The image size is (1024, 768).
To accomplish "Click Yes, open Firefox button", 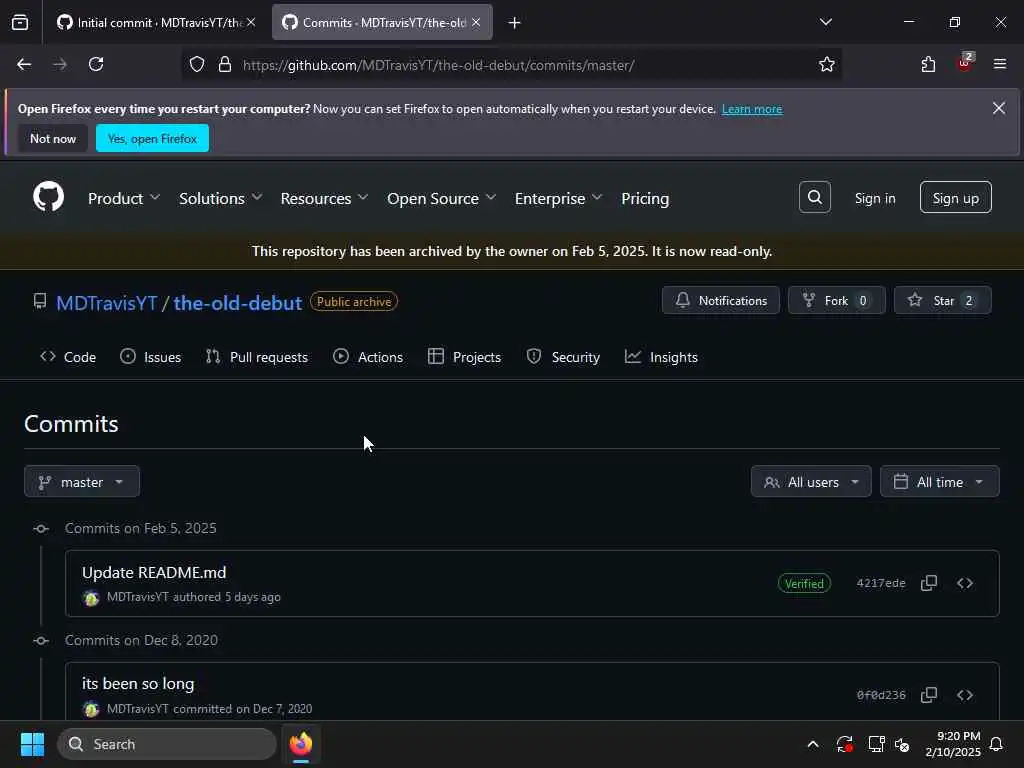I will (x=152, y=138).
